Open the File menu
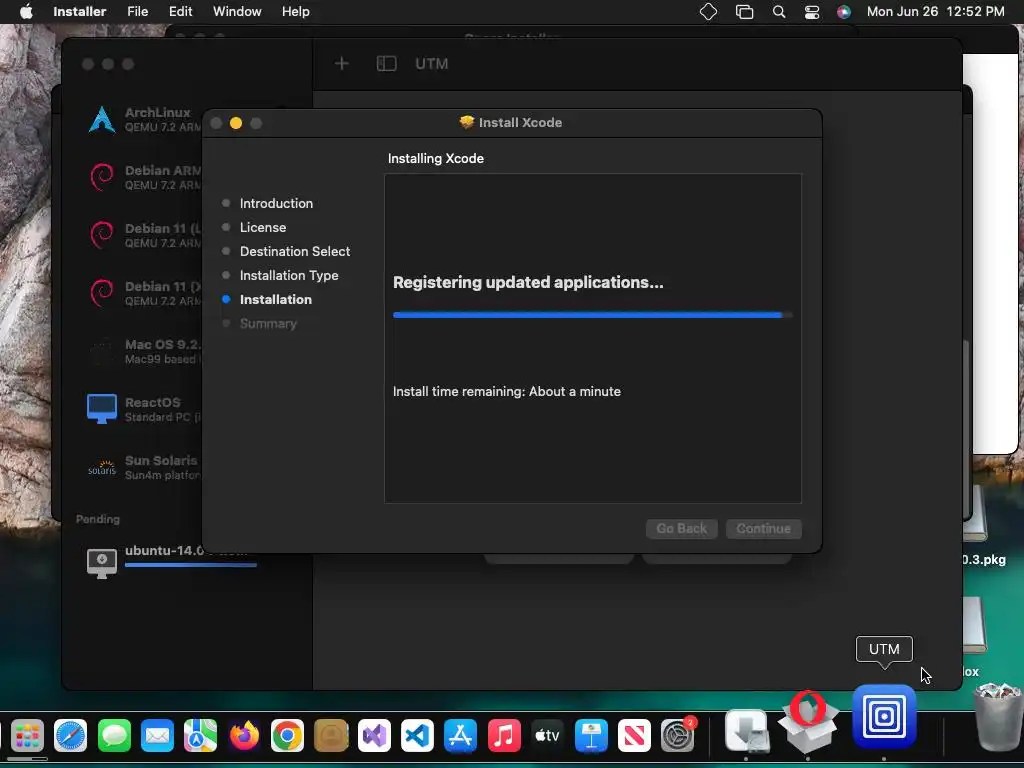The height and width of the screenshot is (768, 1024). tap(138, 12)
